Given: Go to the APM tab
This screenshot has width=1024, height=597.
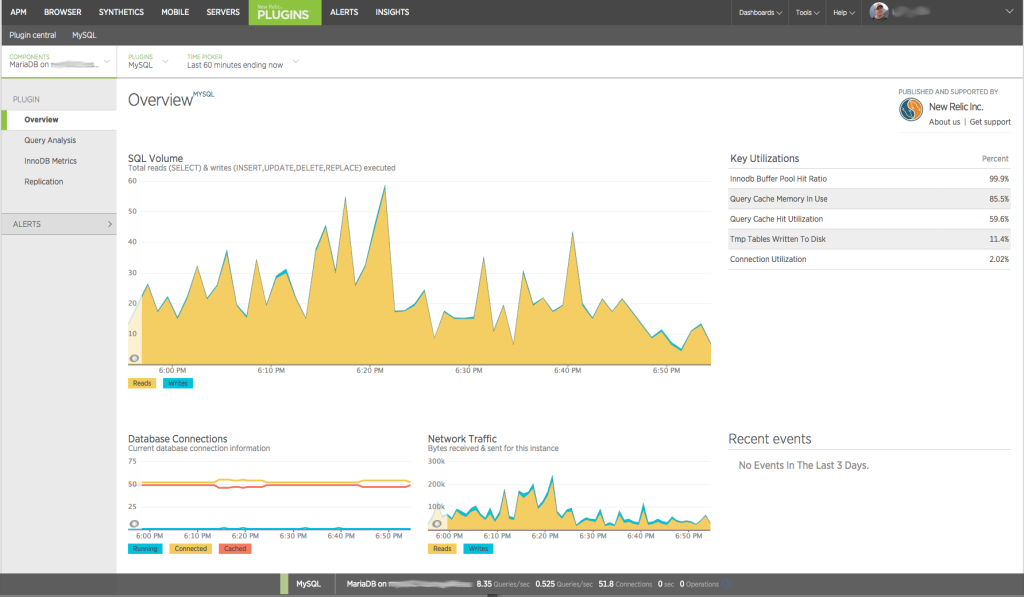Looking at the screenshot, I should pyautogui.click(x=18, y=12).
